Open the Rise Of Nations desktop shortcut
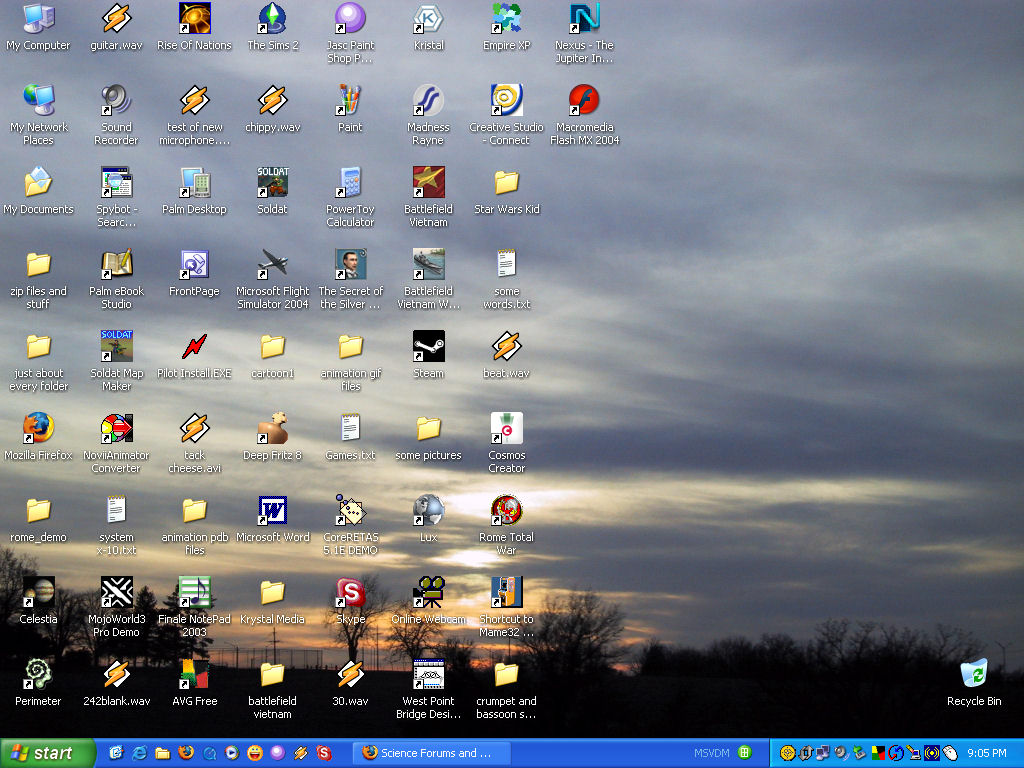 194,19
